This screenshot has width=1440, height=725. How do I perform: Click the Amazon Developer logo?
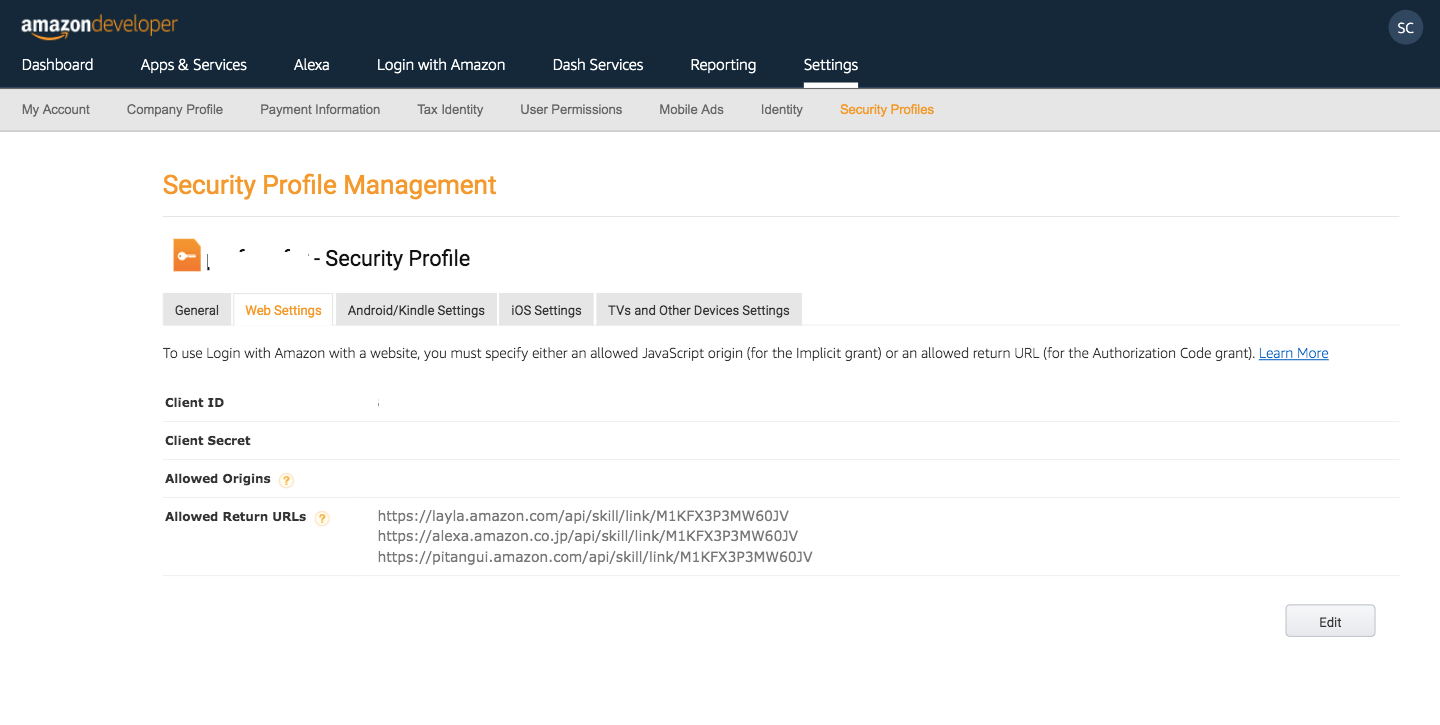[x=99, y=26]
